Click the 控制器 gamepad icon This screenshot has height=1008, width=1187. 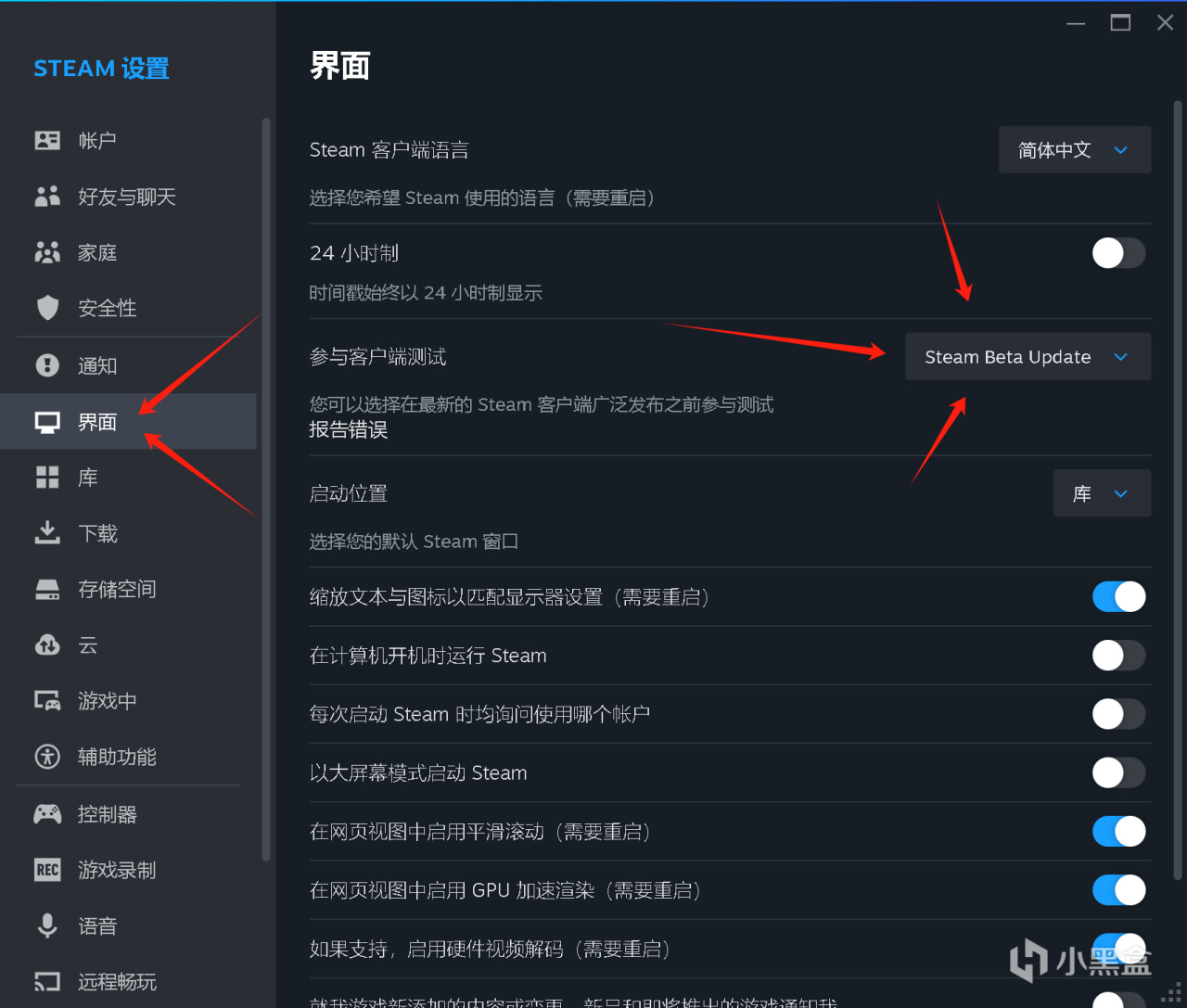(x=47, y=814)
